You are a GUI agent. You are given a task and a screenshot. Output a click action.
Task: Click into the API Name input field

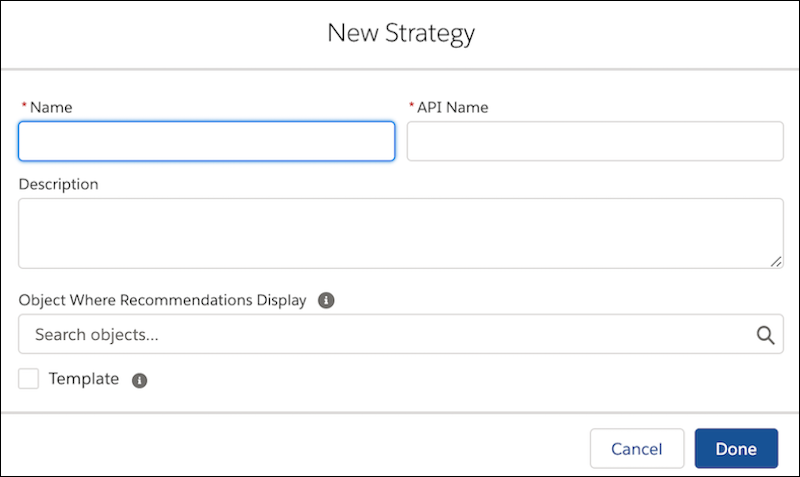point(595,141)
